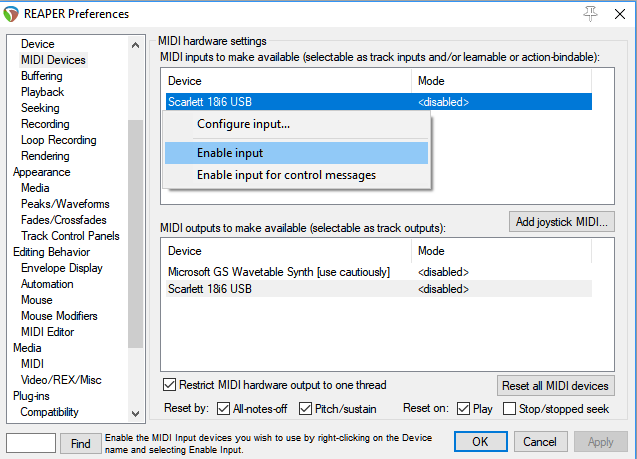Select Loop Recording in the tree

pos(59,140)
